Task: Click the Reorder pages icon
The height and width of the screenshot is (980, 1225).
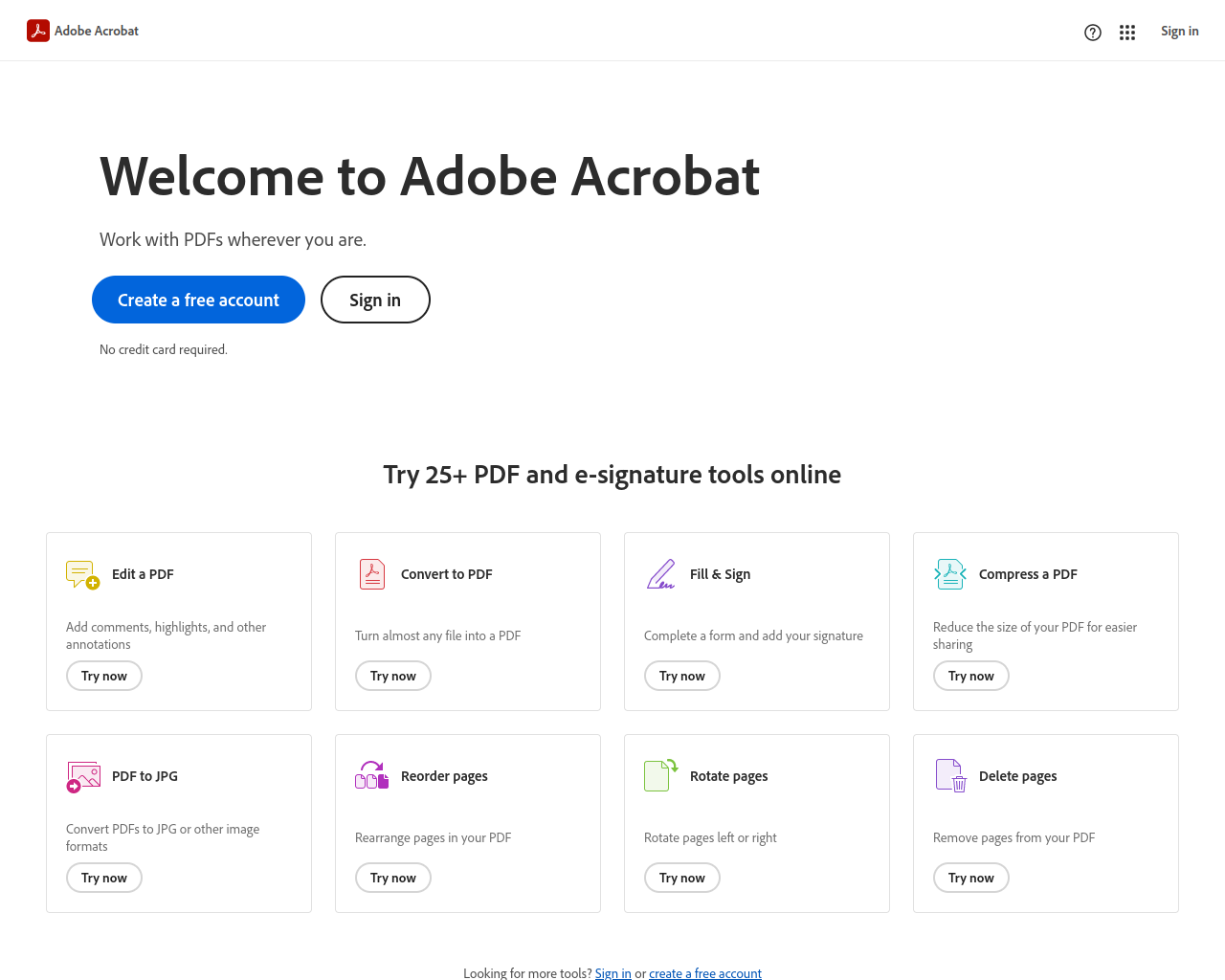Action: [372, 775]
